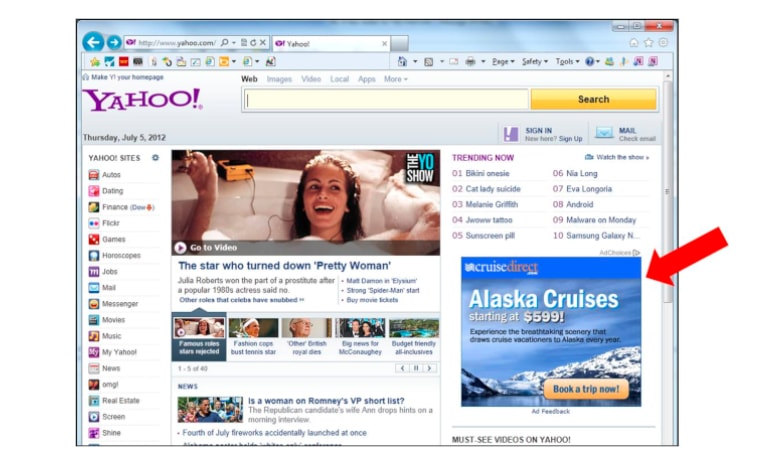Refresh the page from the address bar
This screenshot has height=450, width=768.
pyautogui.click(x=253, y=43)
